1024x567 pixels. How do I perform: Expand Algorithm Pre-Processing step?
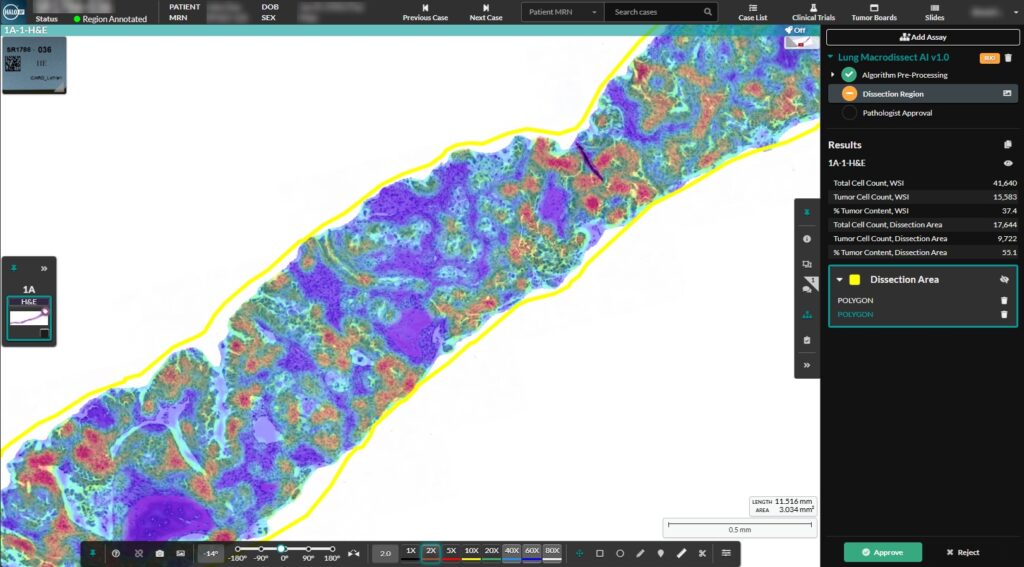pyautogui.click(x=833, y=75)
